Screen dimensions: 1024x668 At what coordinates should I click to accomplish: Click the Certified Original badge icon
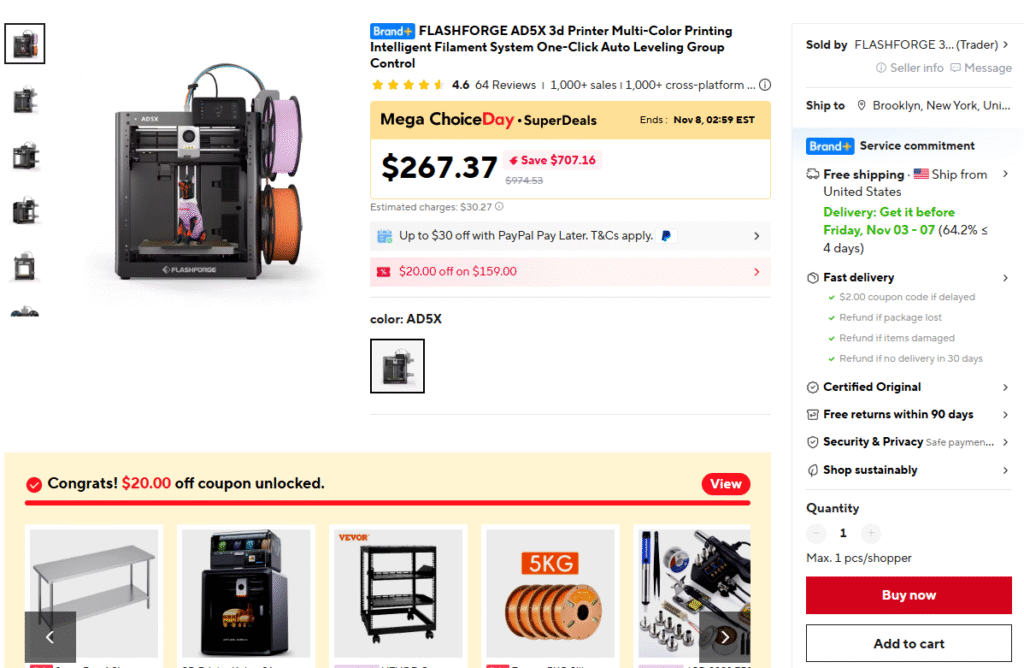pyautogui.click(x=812, y=387)
